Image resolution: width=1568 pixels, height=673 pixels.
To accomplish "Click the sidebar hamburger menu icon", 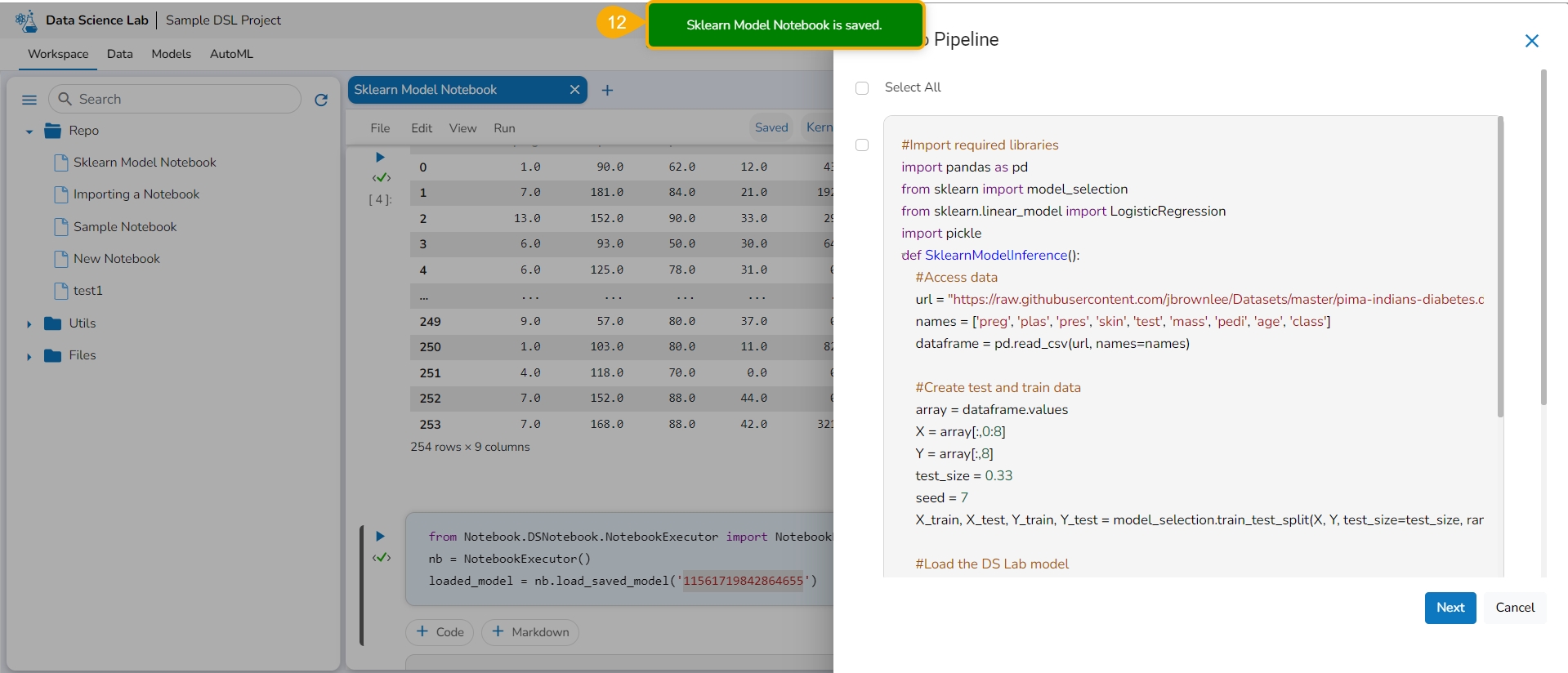I will 29,100.
